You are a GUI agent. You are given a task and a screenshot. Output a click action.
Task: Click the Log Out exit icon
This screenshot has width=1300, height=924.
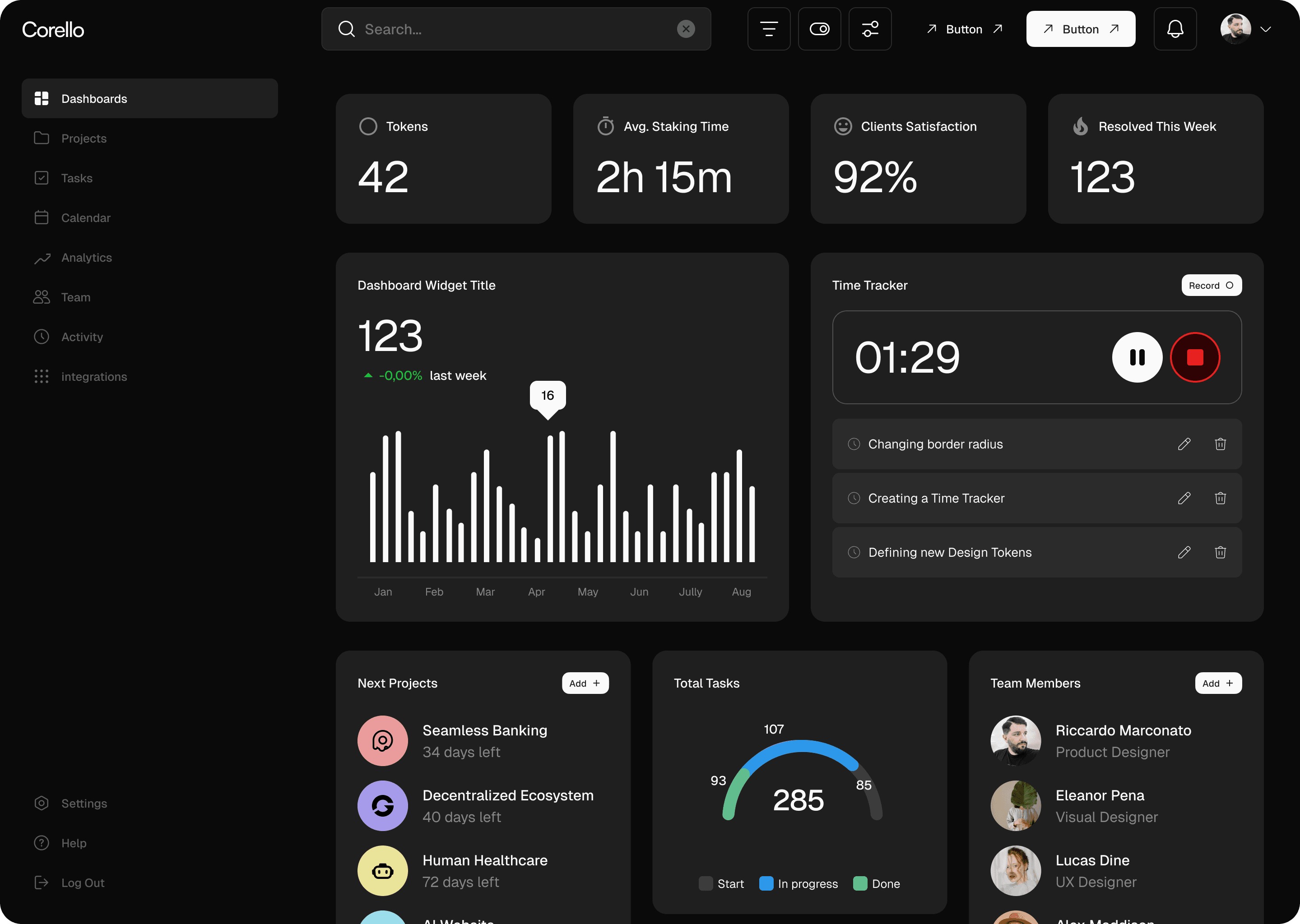pyautogui.click(x=42, y=883)
